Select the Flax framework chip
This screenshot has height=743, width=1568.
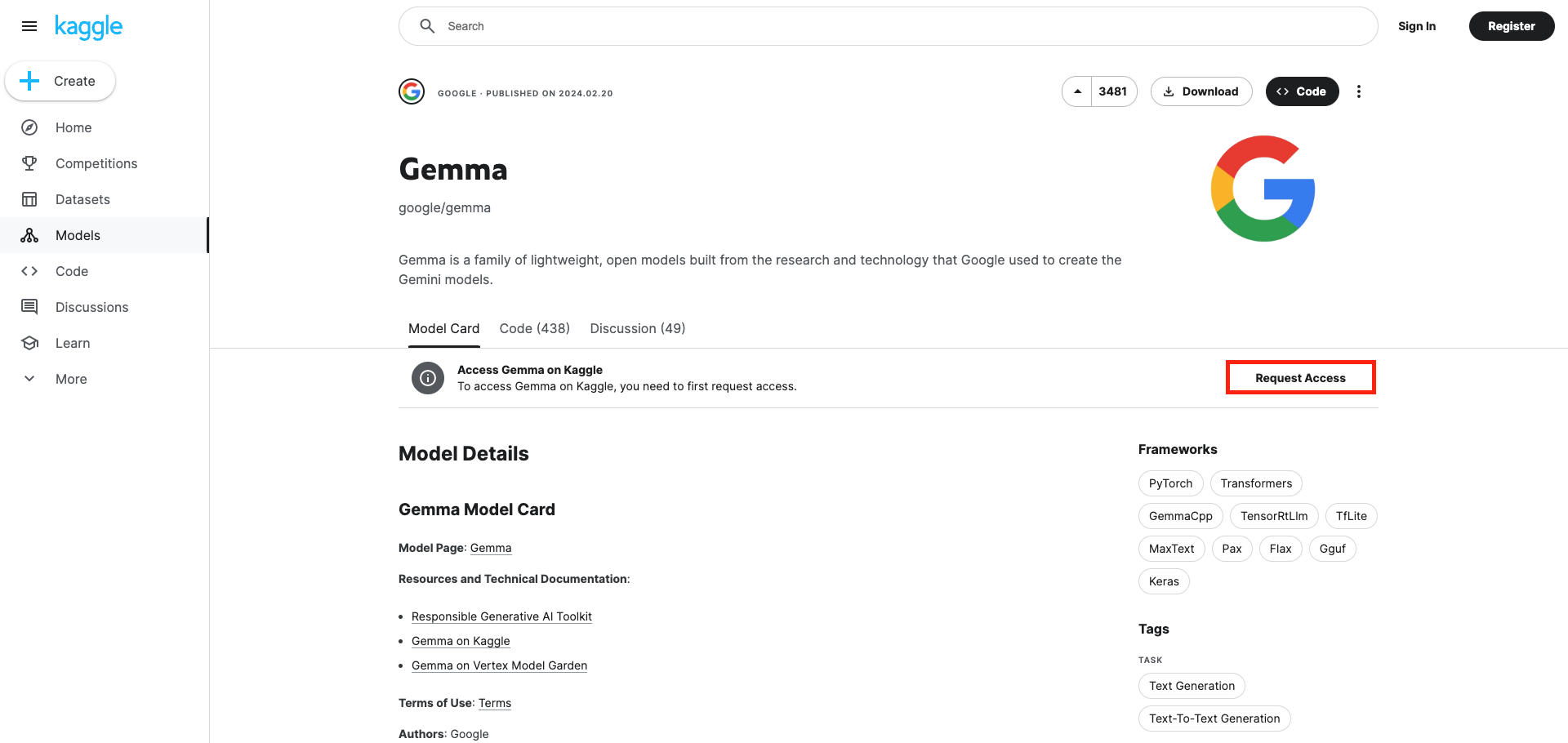pyautogui.click(x=1281, y=549)
